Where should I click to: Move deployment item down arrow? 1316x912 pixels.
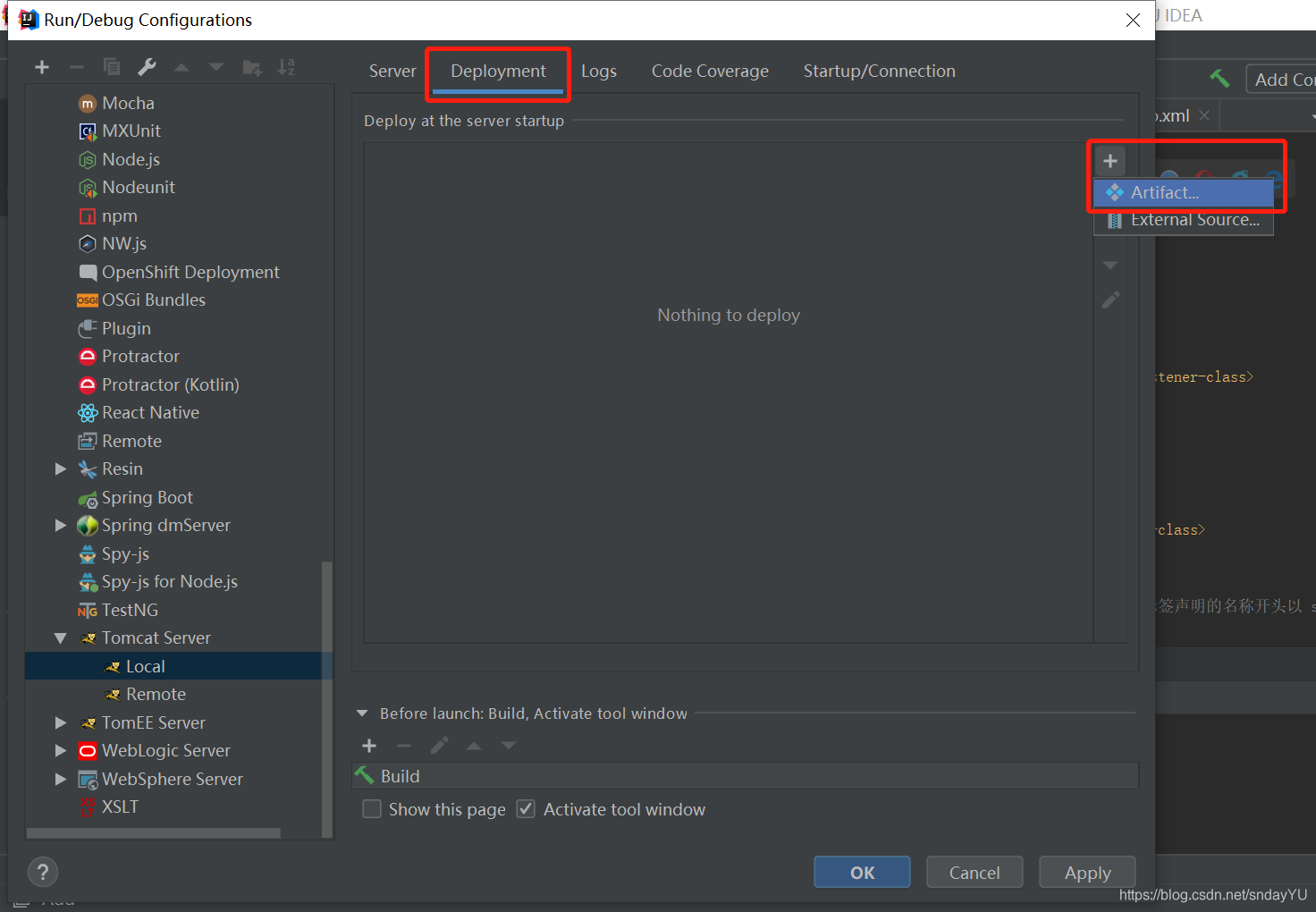point(1110,266)
